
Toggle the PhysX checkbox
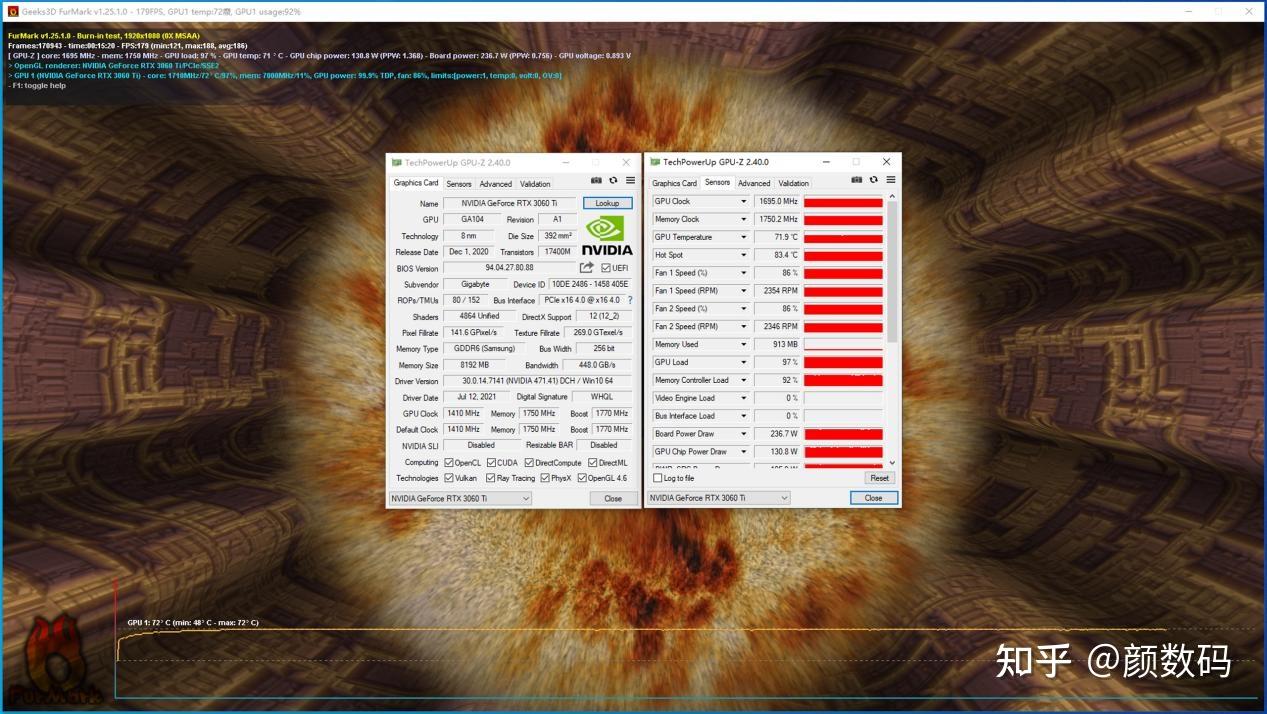(x=544, y=478)
